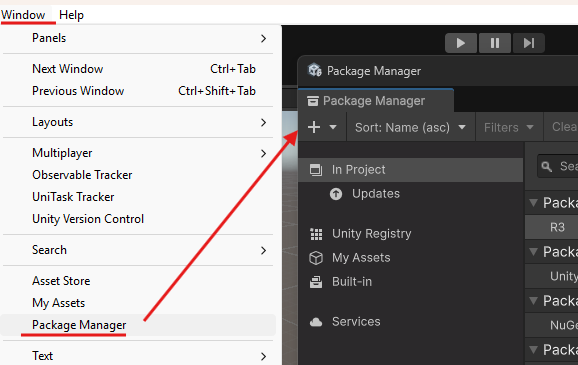This screenshot has height=365, width=578.
Task: Pause the game with pause button
Action: click(495, 43)
